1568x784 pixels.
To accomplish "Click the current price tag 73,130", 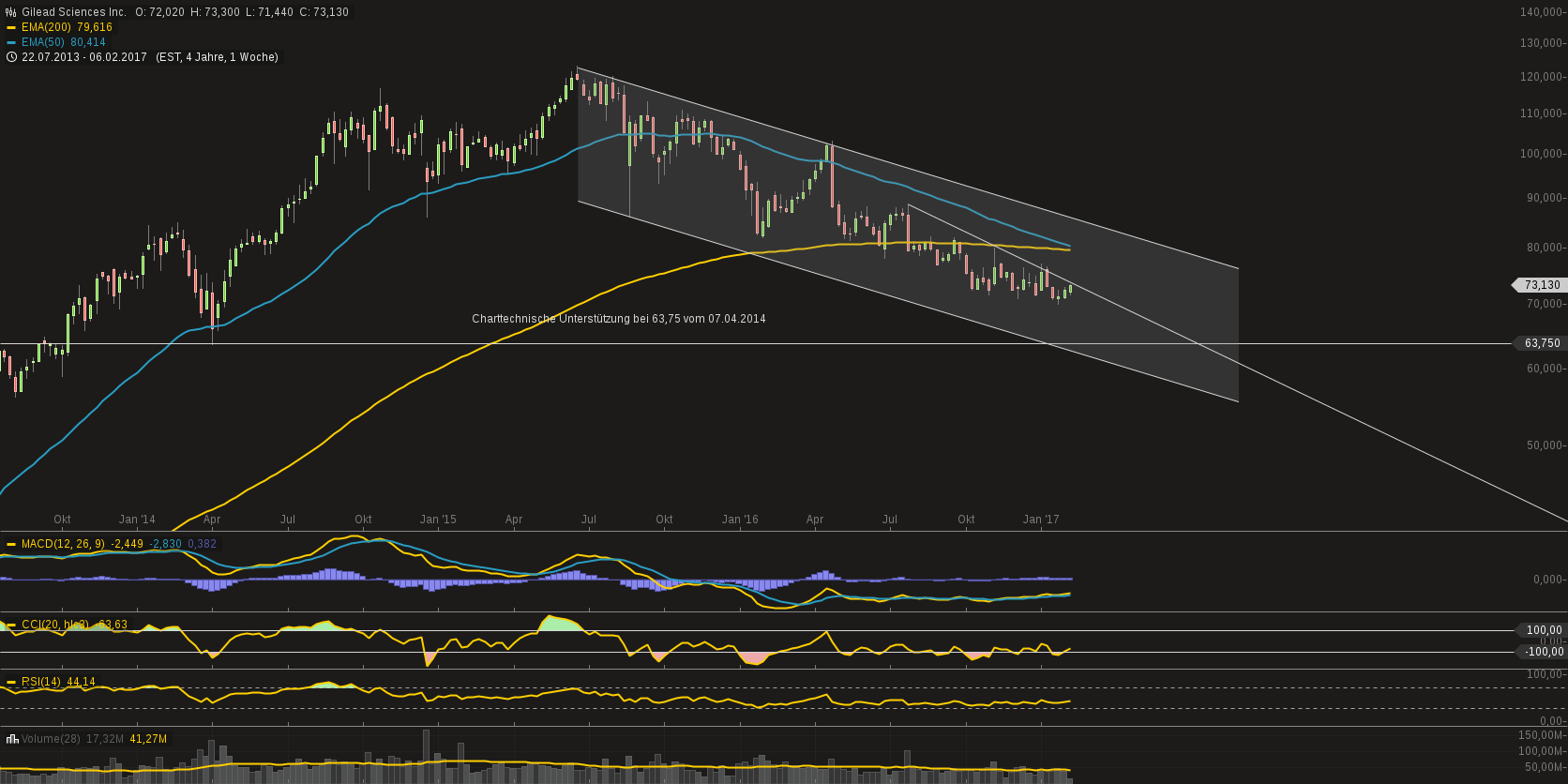I will pos(1542,285).
